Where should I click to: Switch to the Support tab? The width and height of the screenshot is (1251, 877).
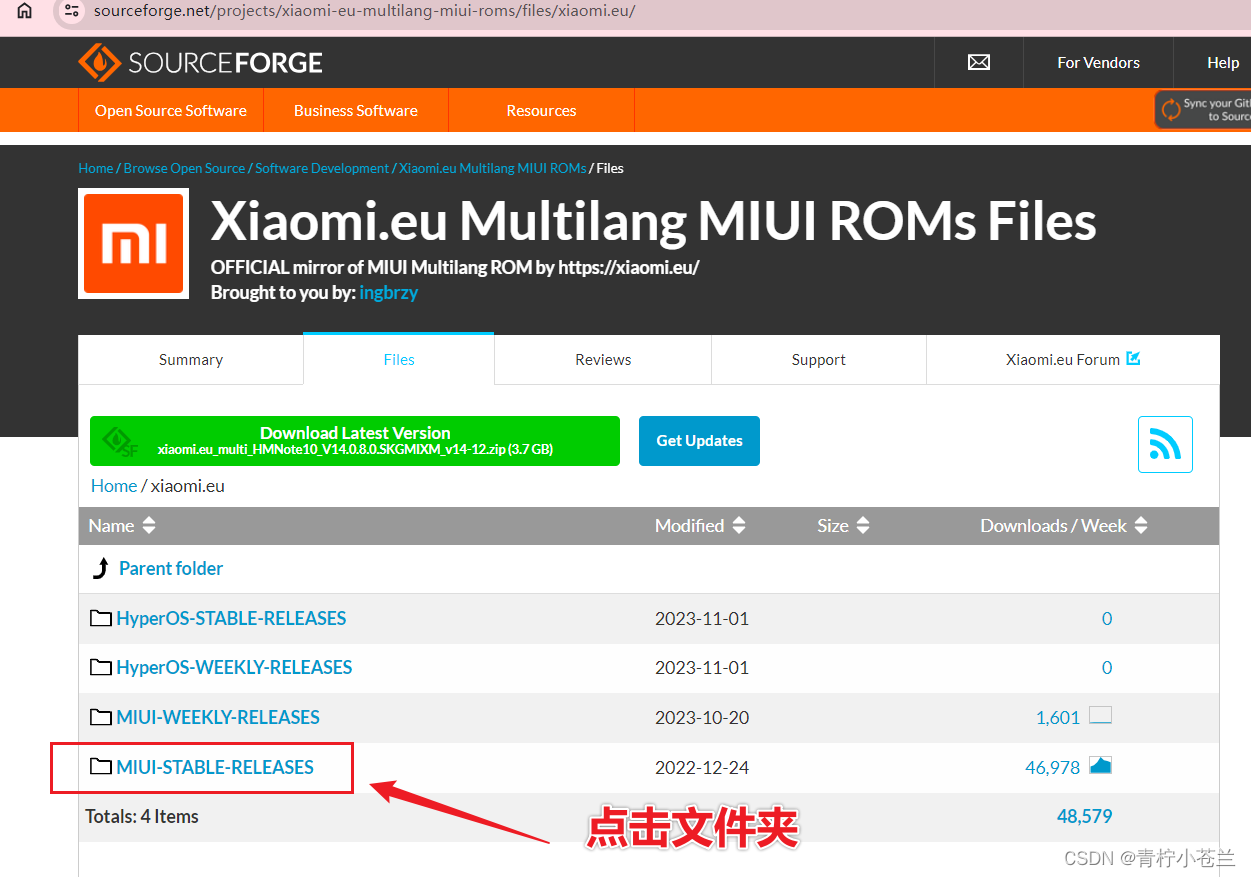click(x=818, y=359)
